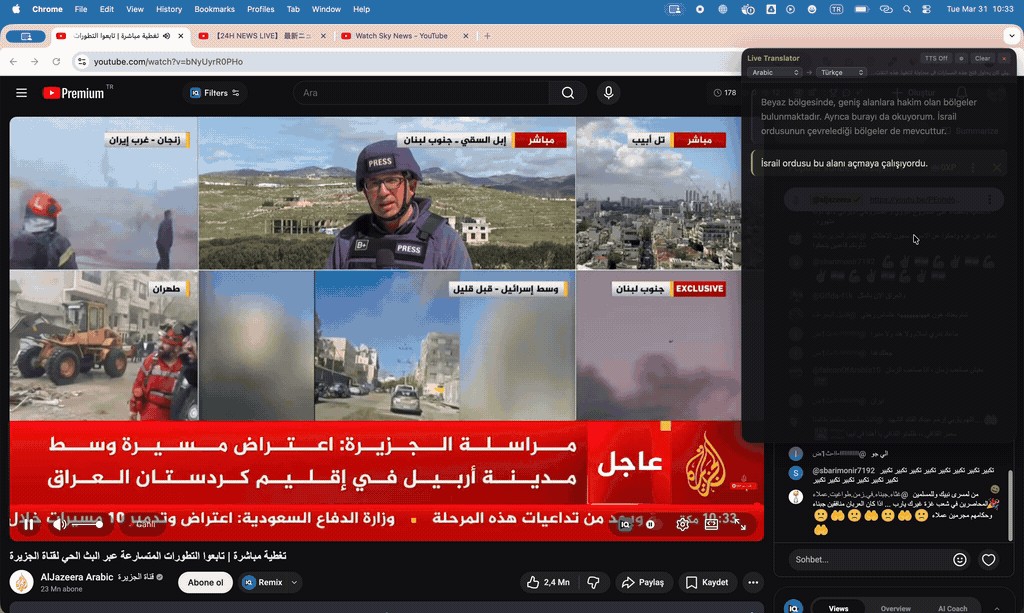Go back in browser history
Screen dimensions: 1024x613
(14, 61)
